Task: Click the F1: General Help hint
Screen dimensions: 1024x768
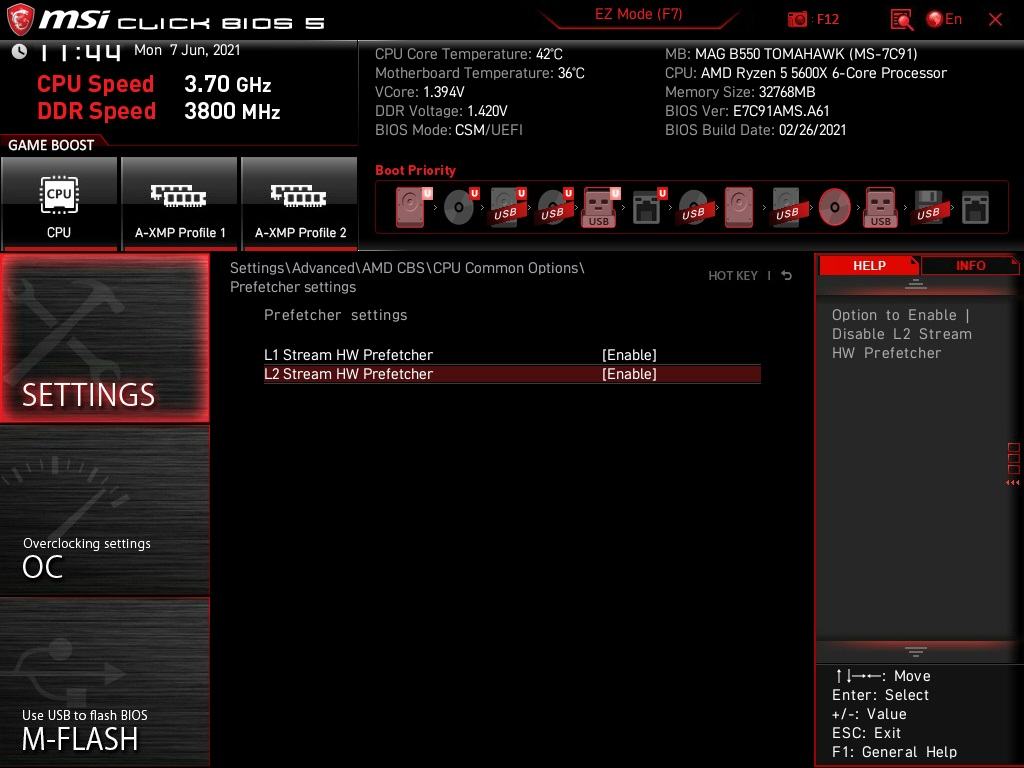Action: [x=894, y=752]
